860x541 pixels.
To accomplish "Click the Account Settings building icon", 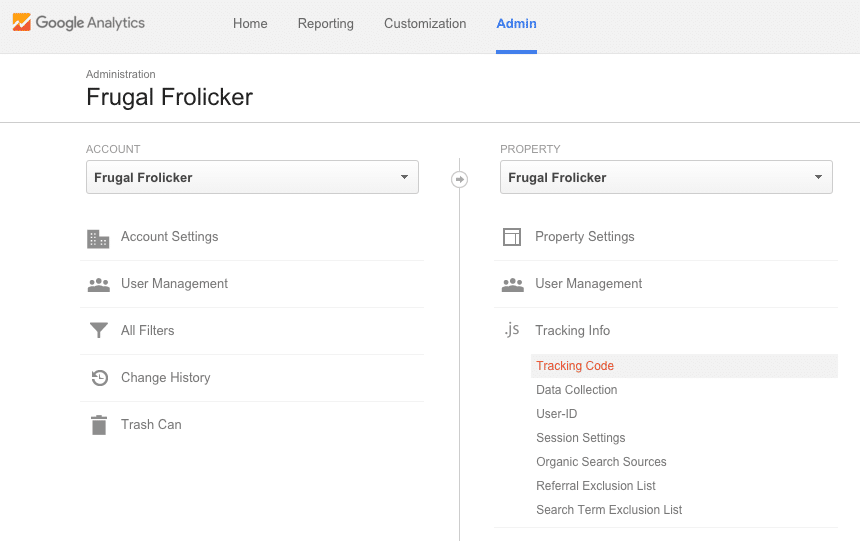I will (98, 239).
